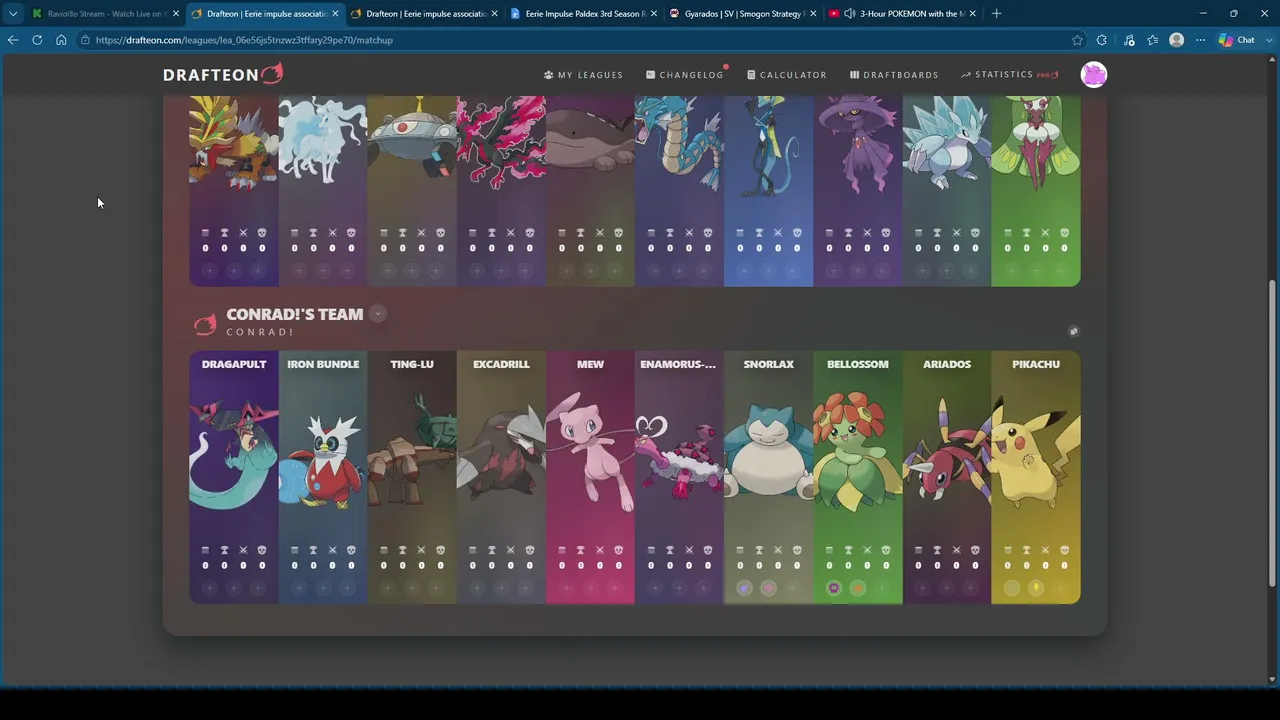This screenshot has height=720, width=1280.
Task: Click the TING-LU card name
Action: 412,364
